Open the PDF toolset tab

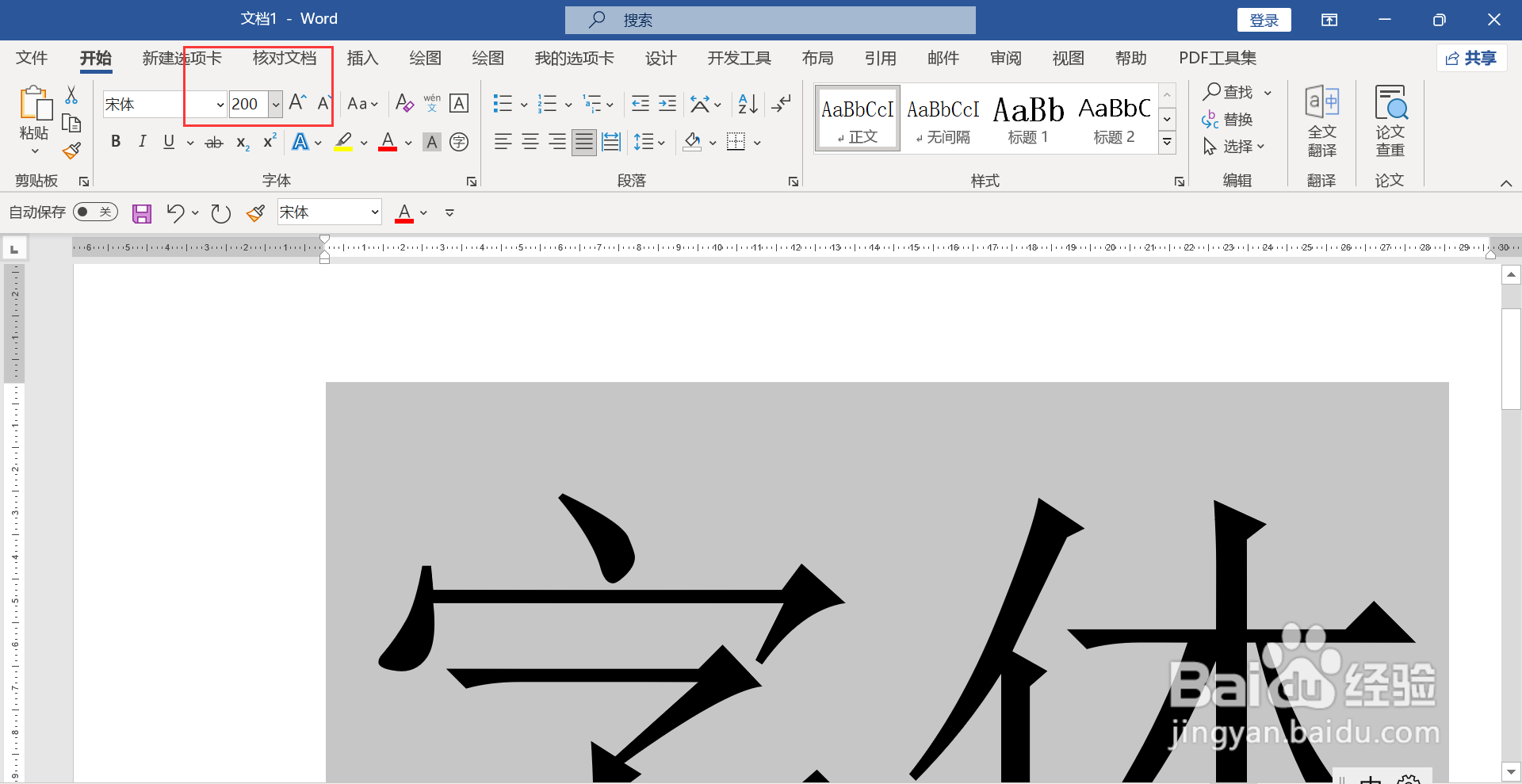(1218, 58)
